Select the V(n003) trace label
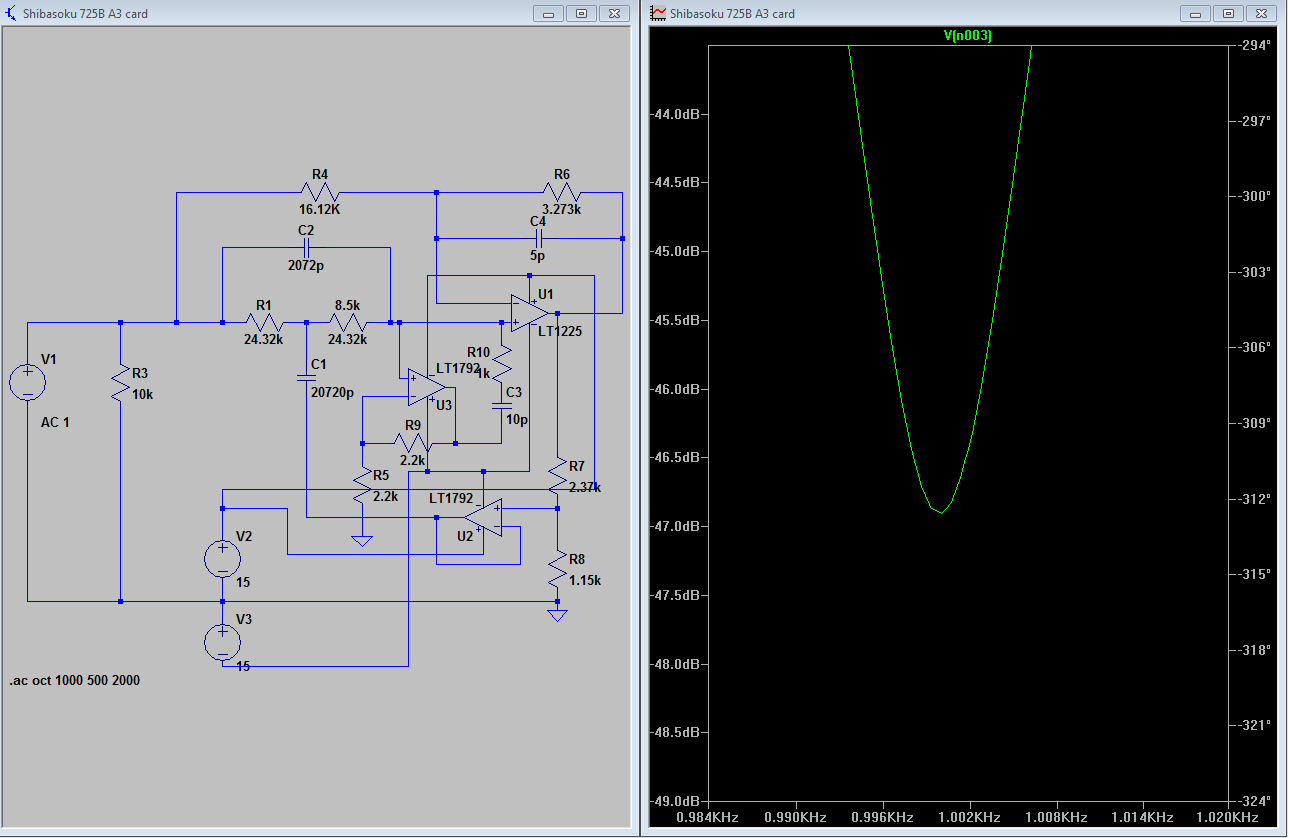The height and width of the screenshot is (838, 1289). (967, 36)
